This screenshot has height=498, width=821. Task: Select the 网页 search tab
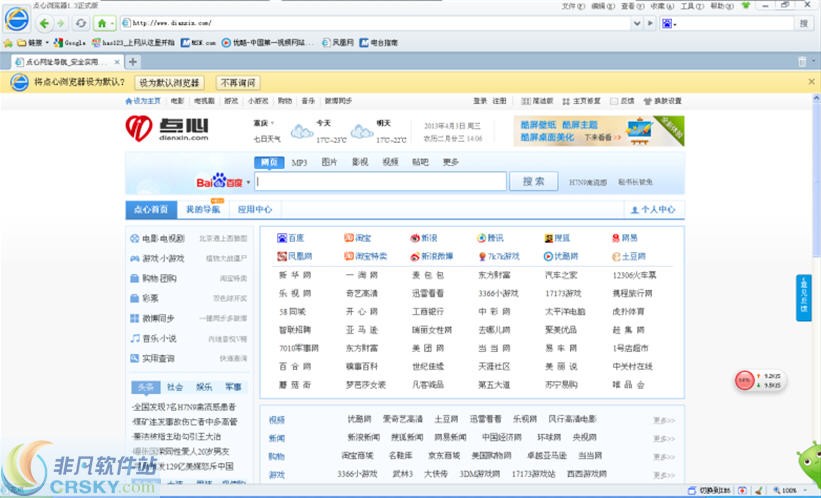[269, 162]
